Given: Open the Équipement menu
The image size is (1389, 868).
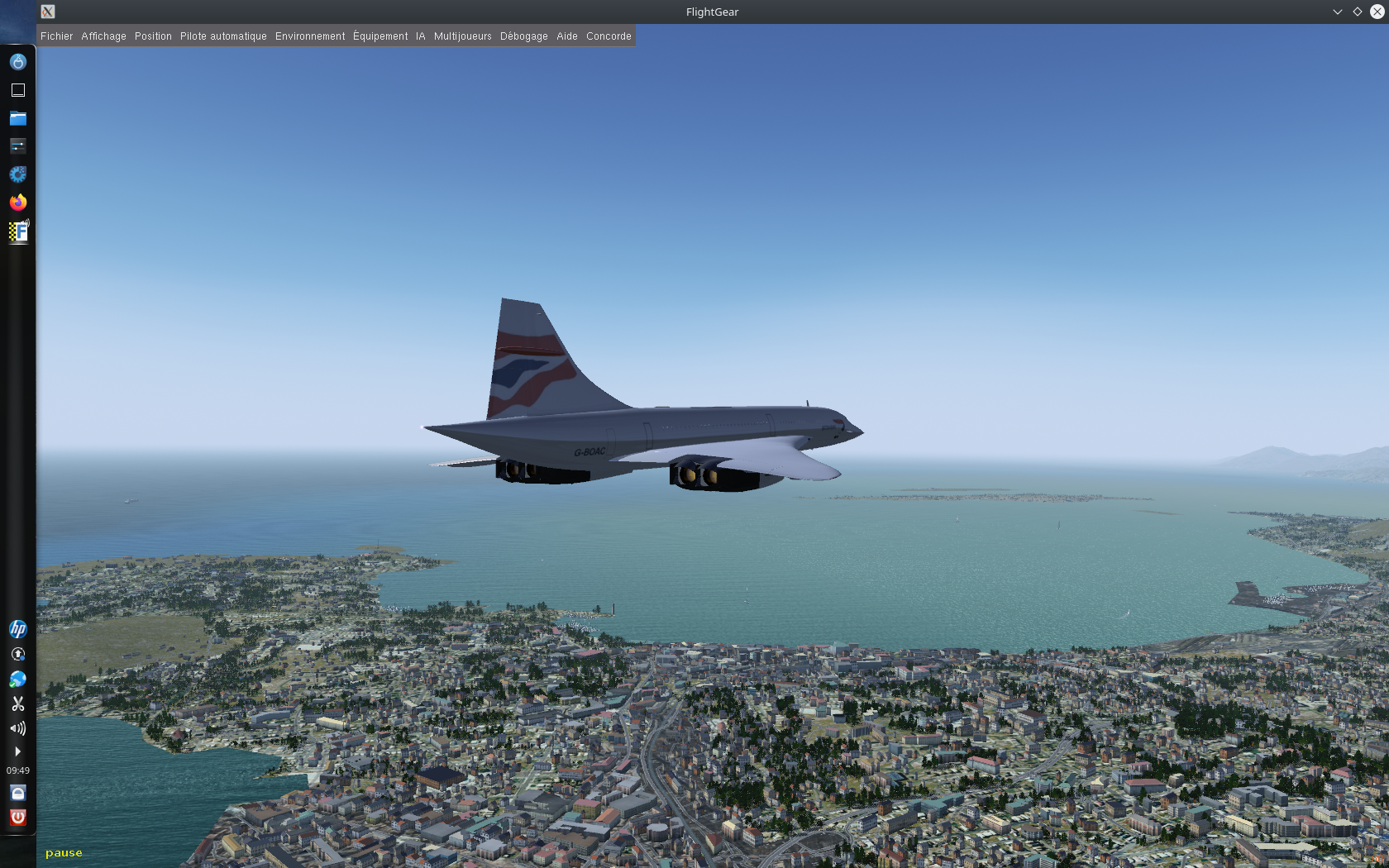Looking at the screenshot, I should tap(380, 36).
